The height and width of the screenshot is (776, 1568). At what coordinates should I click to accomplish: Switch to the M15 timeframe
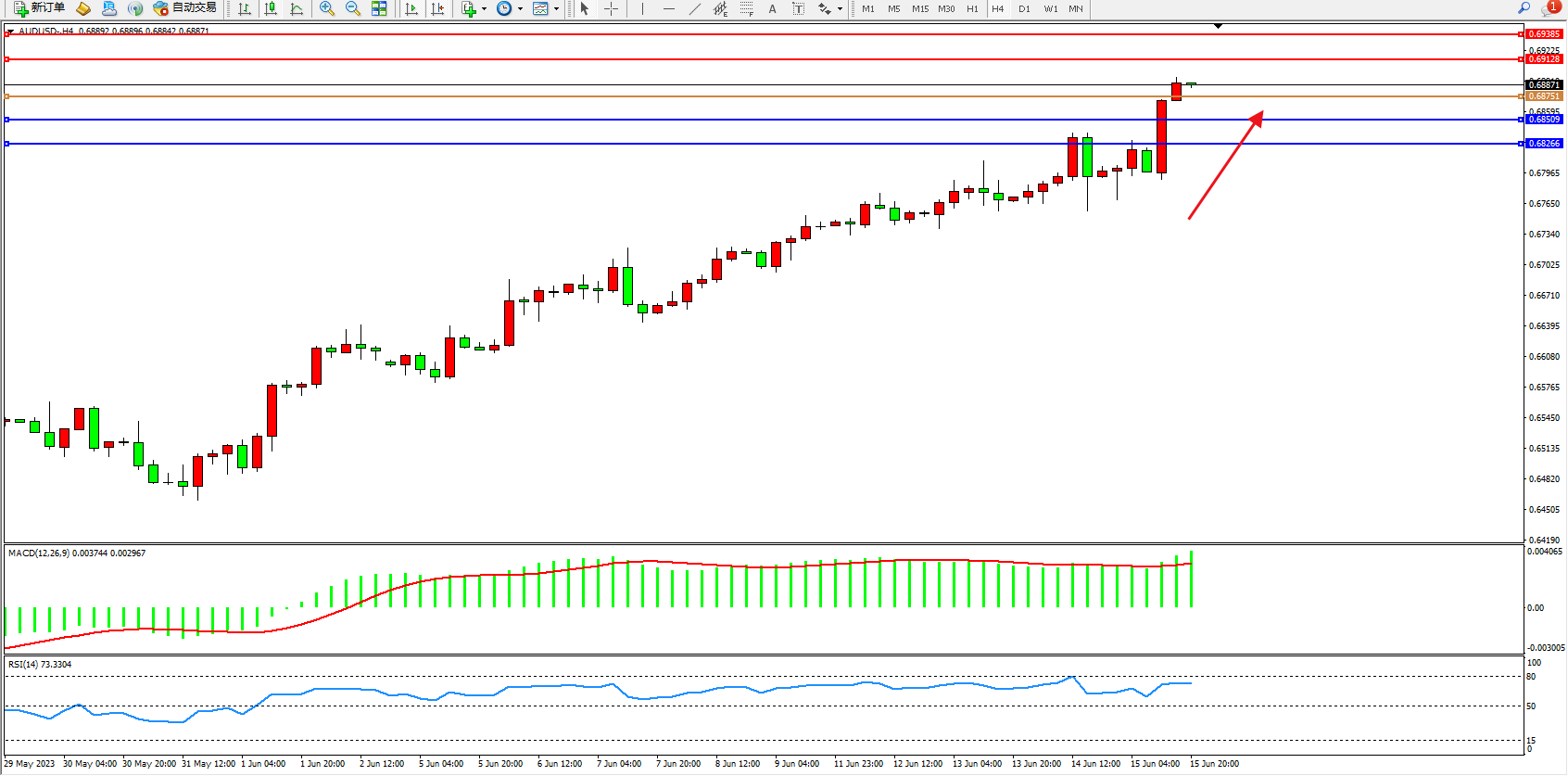click(x=919, y=8)
